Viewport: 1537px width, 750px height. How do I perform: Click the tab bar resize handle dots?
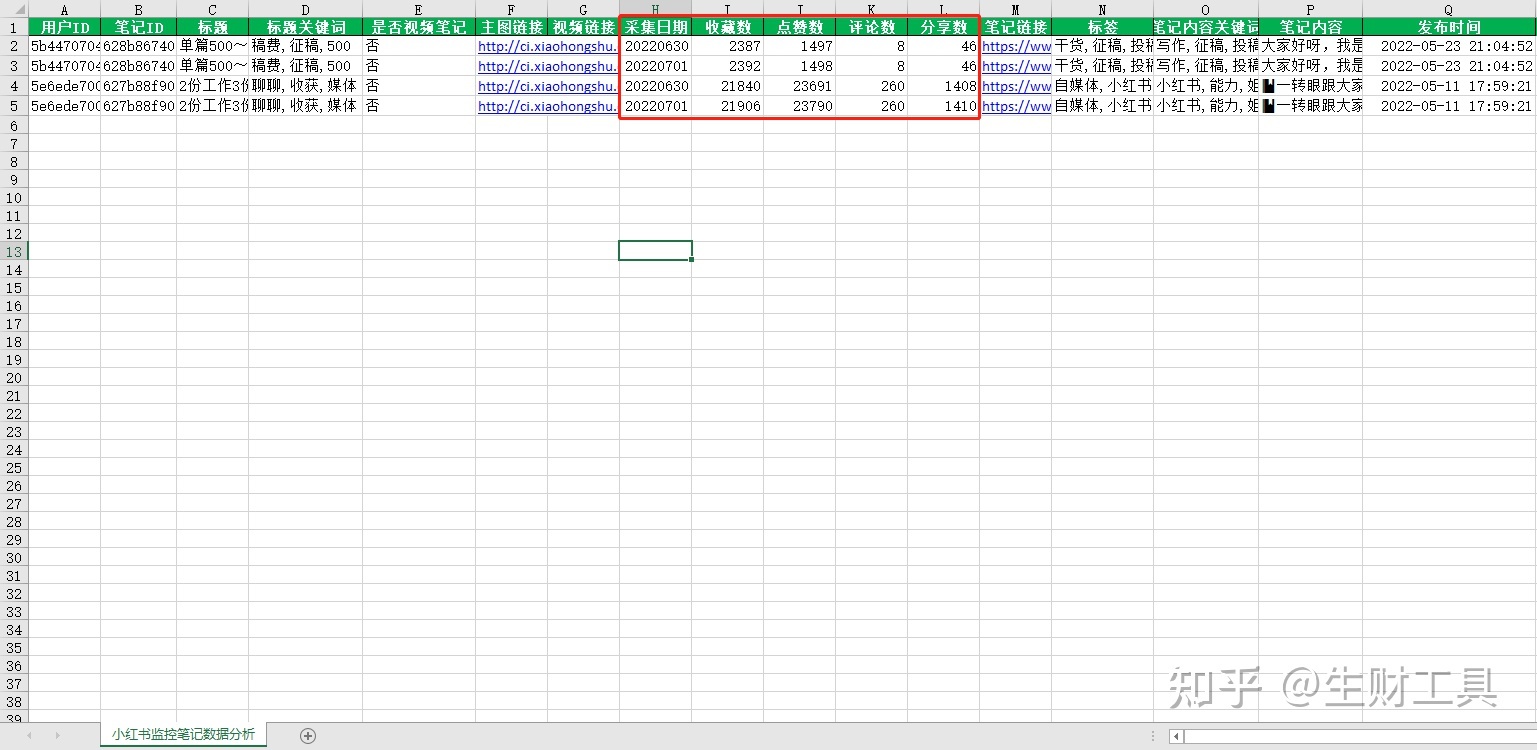[x=1153, y=737]
